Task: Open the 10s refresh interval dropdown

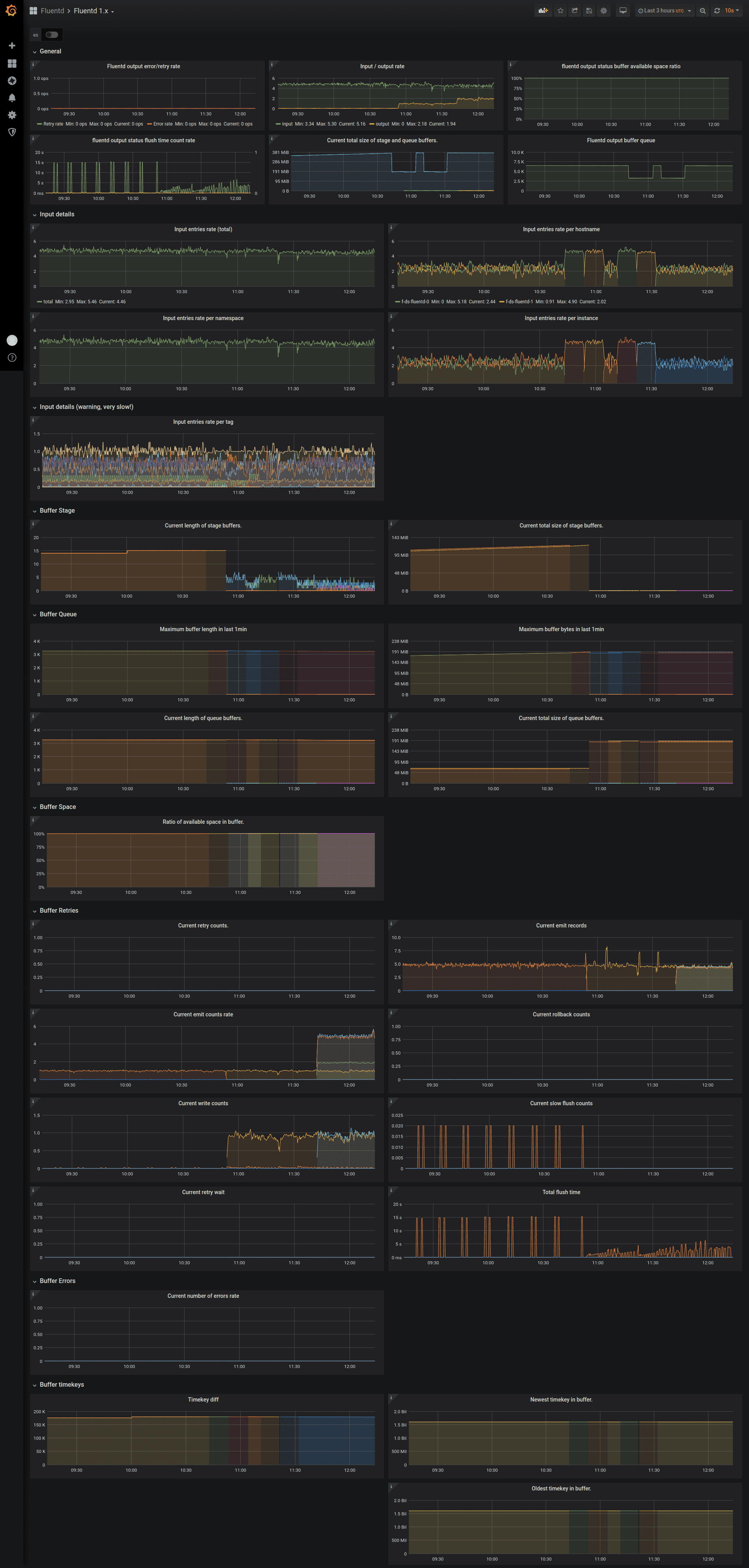Action: click(x=731, y=11)
